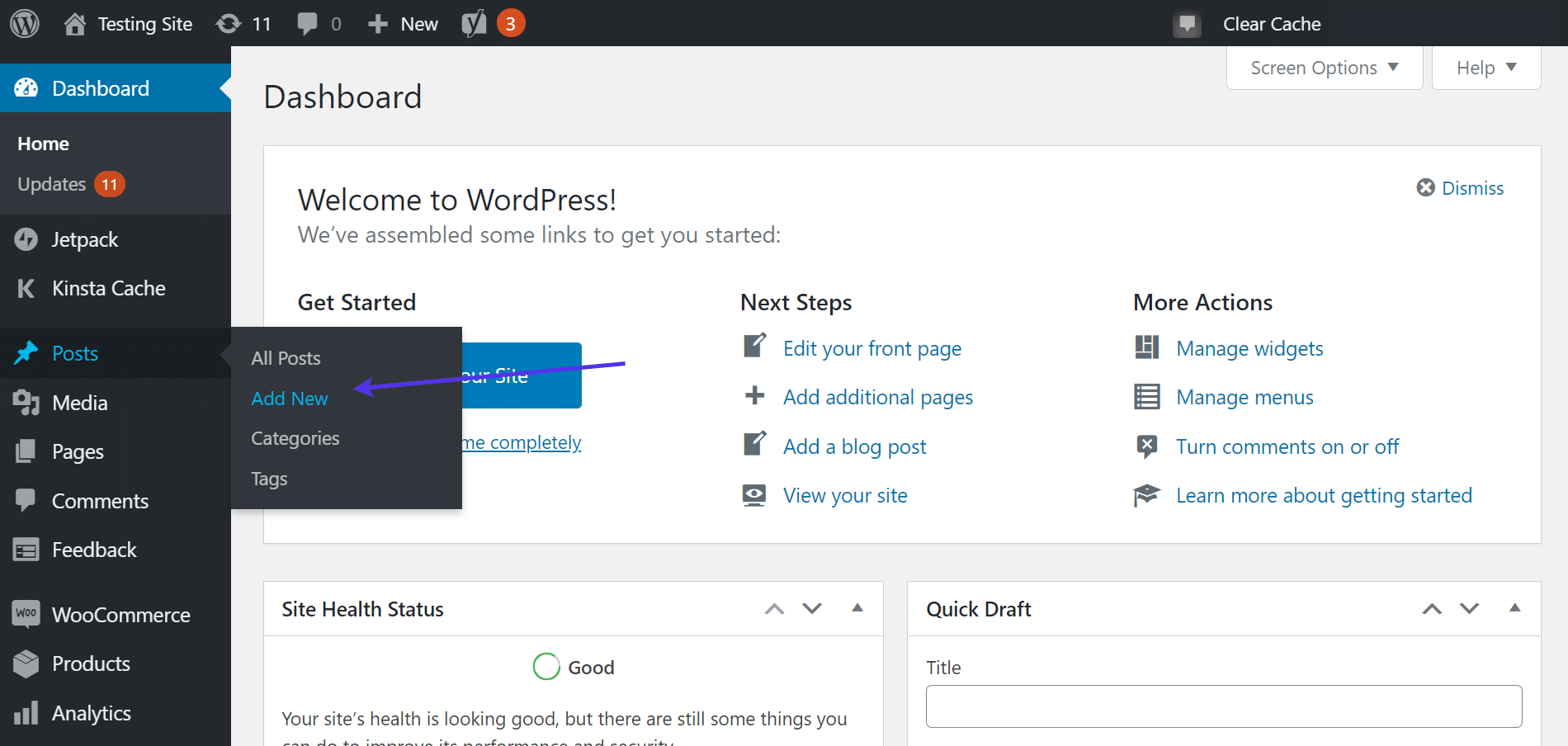
Task: Open Yoast SEO via its admin bar icon
Action: point(474,23)
